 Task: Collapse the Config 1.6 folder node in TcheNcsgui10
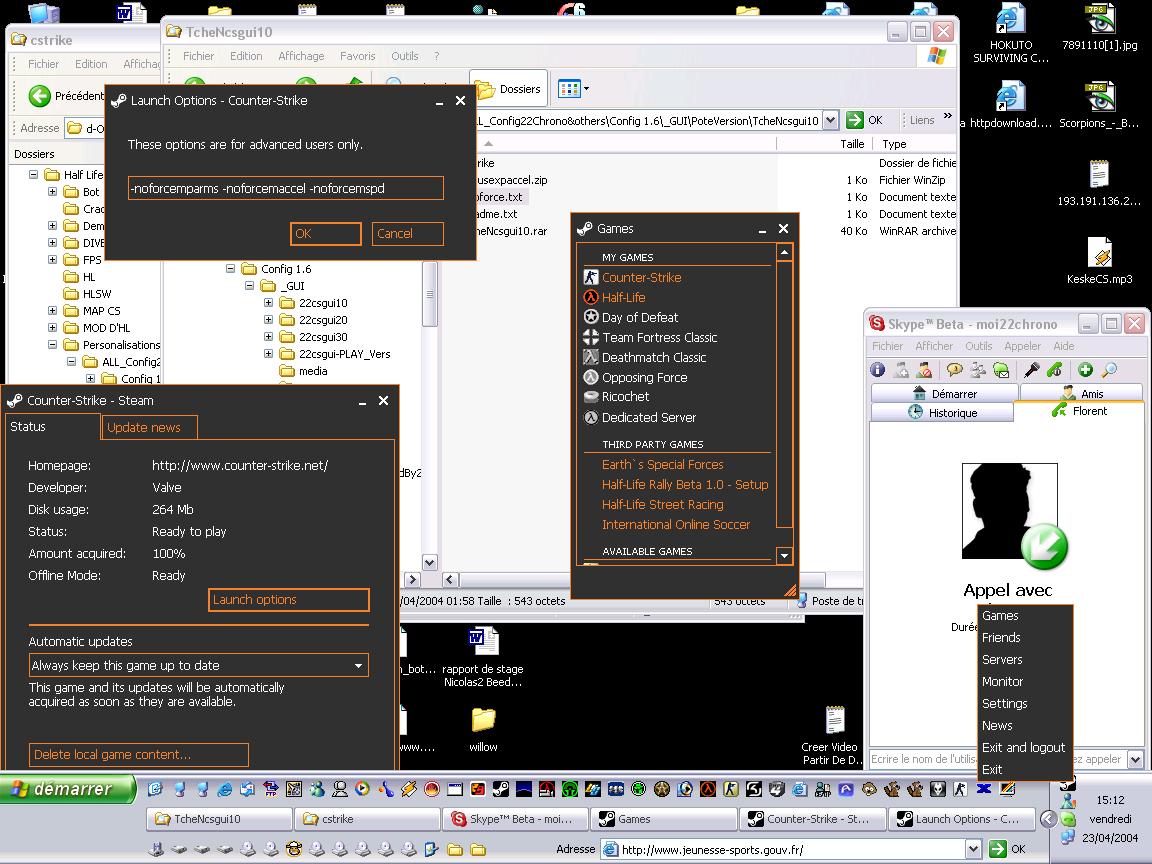(230, 268)
